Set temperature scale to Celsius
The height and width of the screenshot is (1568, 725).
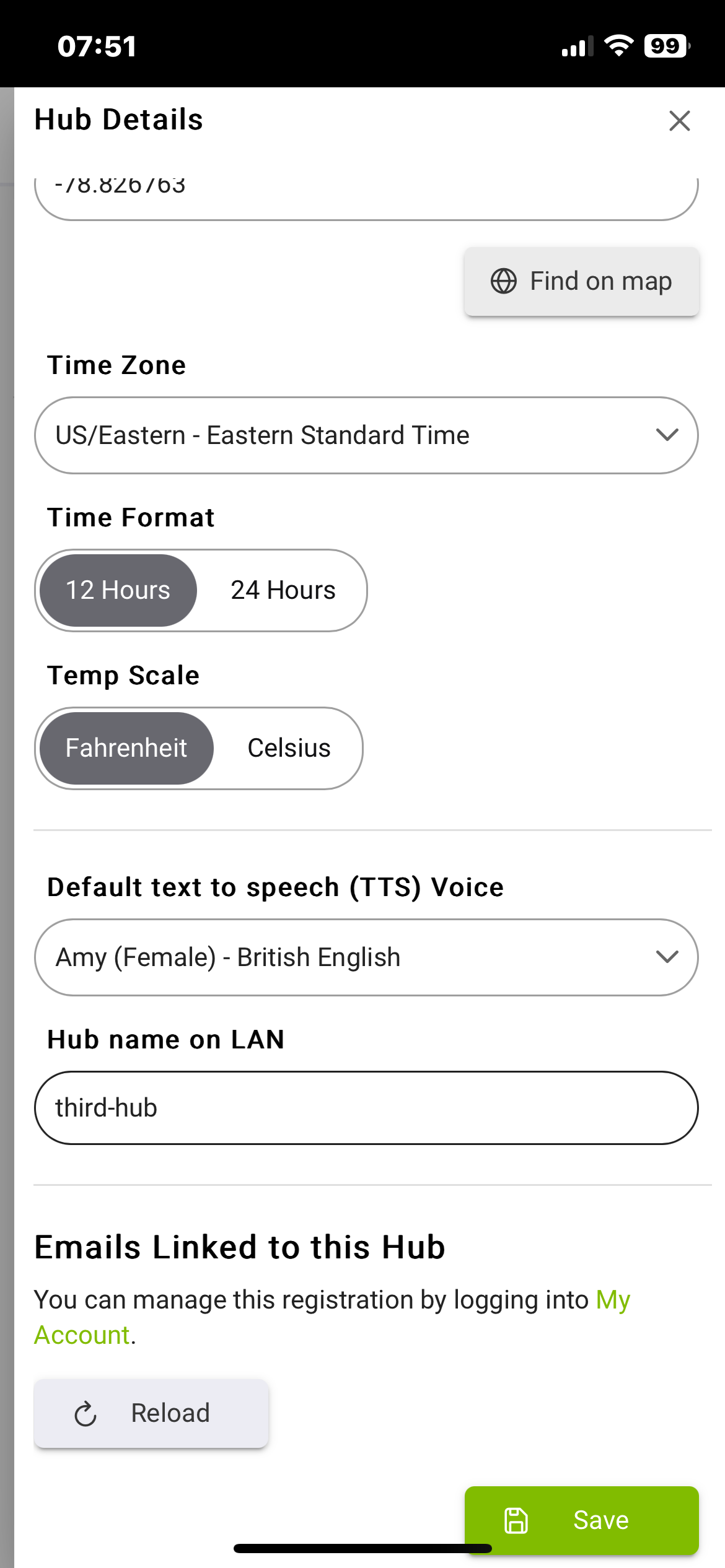(x=289, y=748)
